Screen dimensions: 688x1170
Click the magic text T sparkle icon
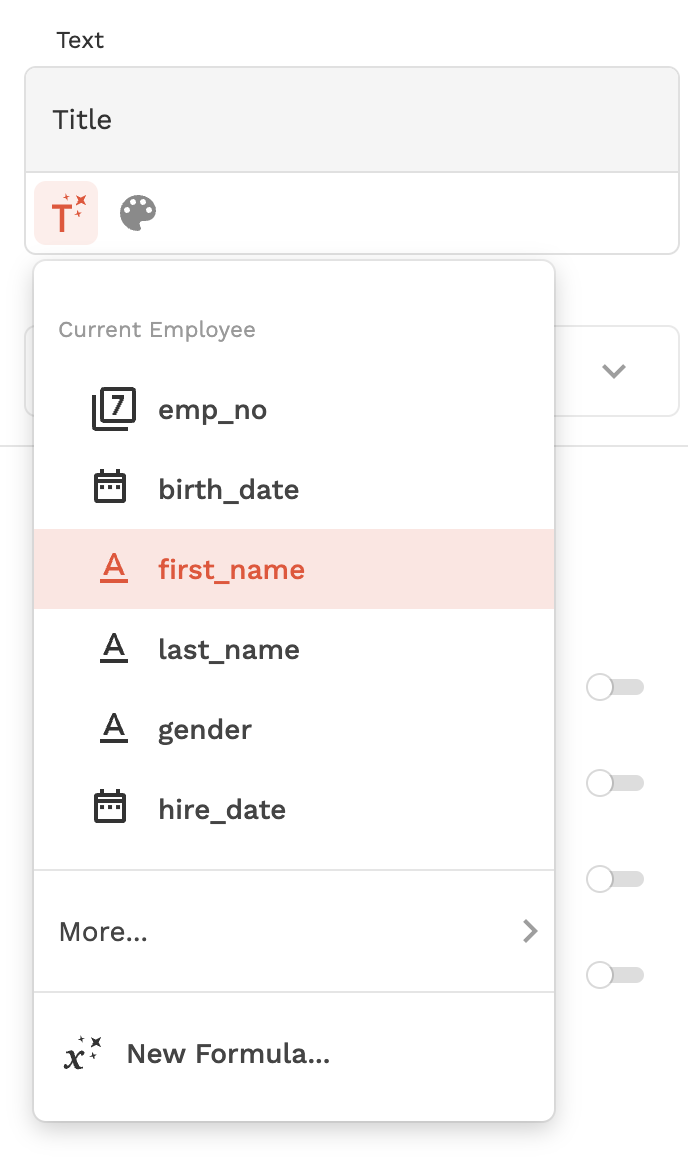[x=66, y=213]
